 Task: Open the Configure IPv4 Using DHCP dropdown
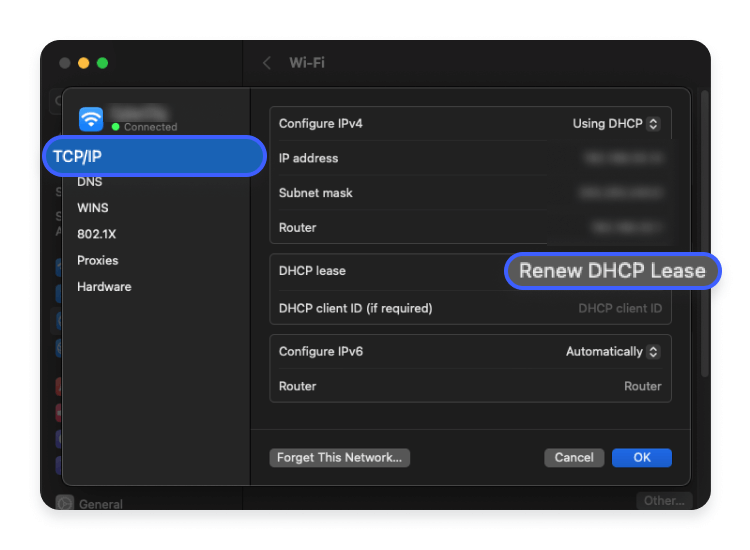(x=617, y=124)
